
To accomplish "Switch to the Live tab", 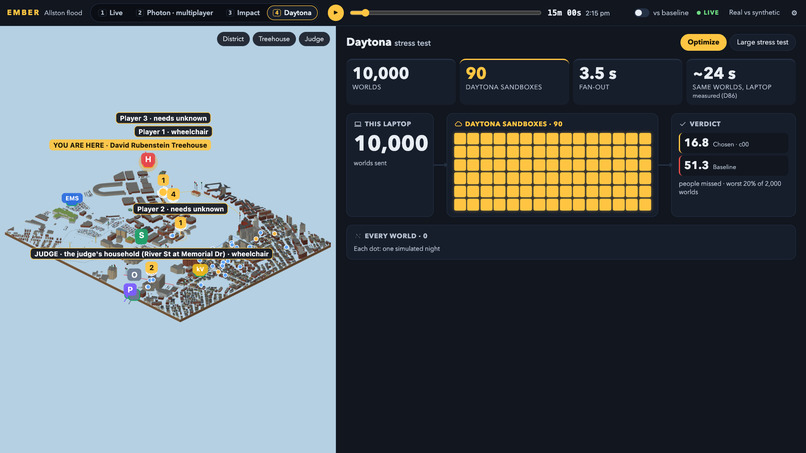I will (111, 13).
